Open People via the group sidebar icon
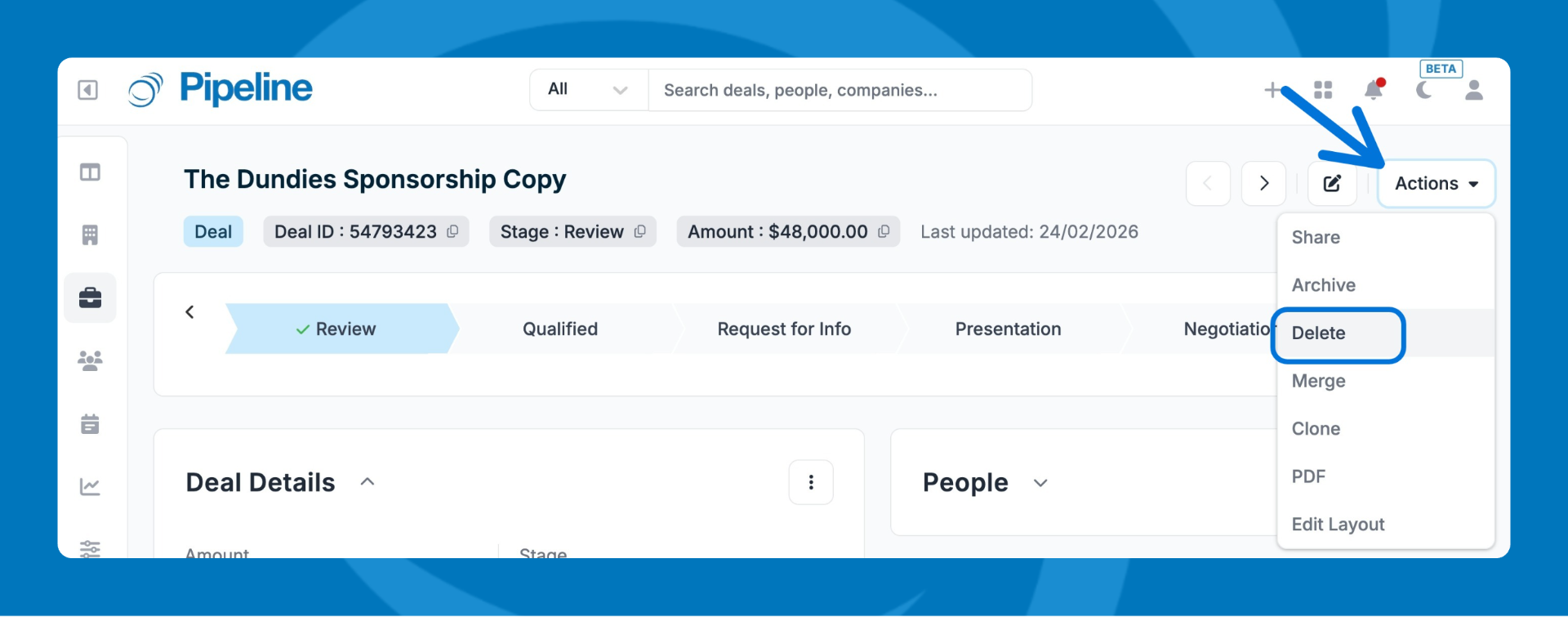 click(x=90, y=360)
